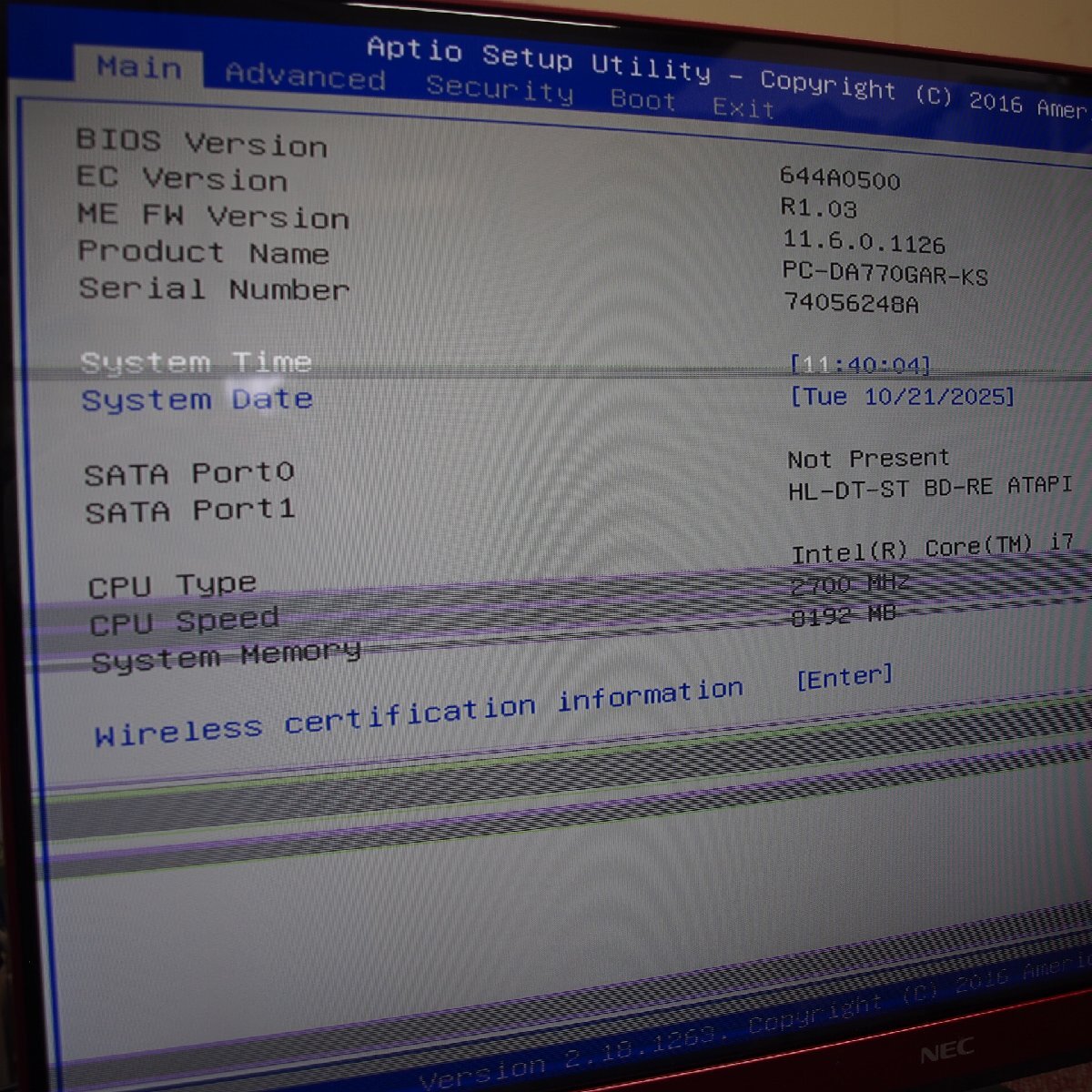Click the CPU Type label
Screen dimensions: 1092x1092
tap(172, 585)
